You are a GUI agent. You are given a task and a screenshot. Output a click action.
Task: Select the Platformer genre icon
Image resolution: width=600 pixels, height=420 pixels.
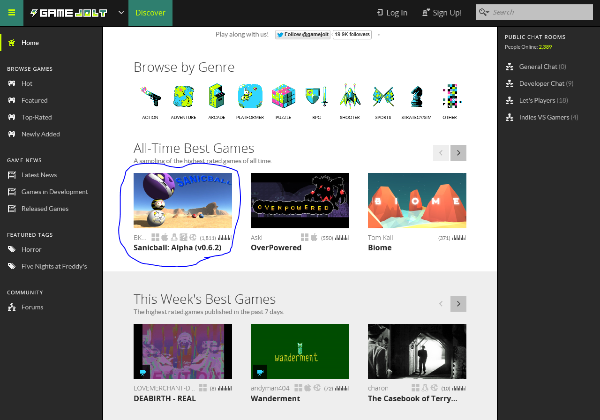pos(250,96)
